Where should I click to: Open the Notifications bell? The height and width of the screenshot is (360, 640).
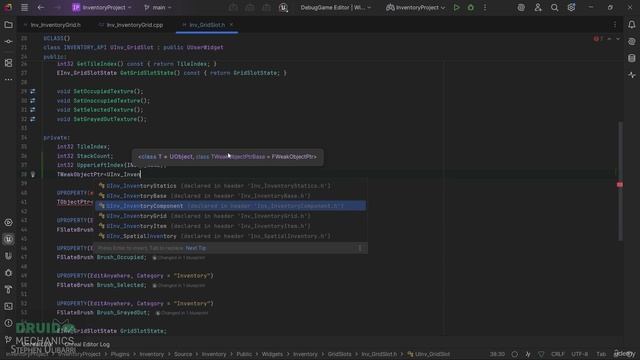(631, 25)
